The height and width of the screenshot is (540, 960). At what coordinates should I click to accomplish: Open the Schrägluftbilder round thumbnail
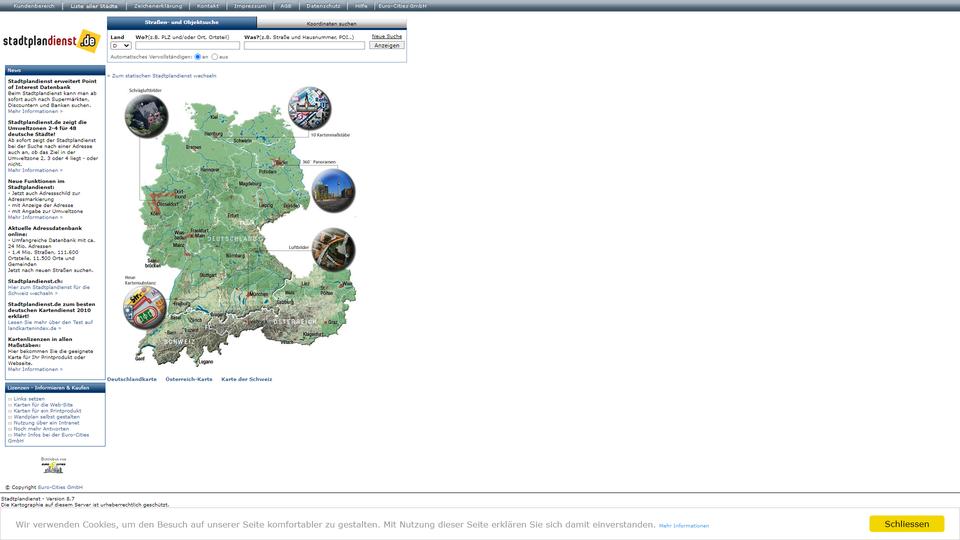(146, 116)
